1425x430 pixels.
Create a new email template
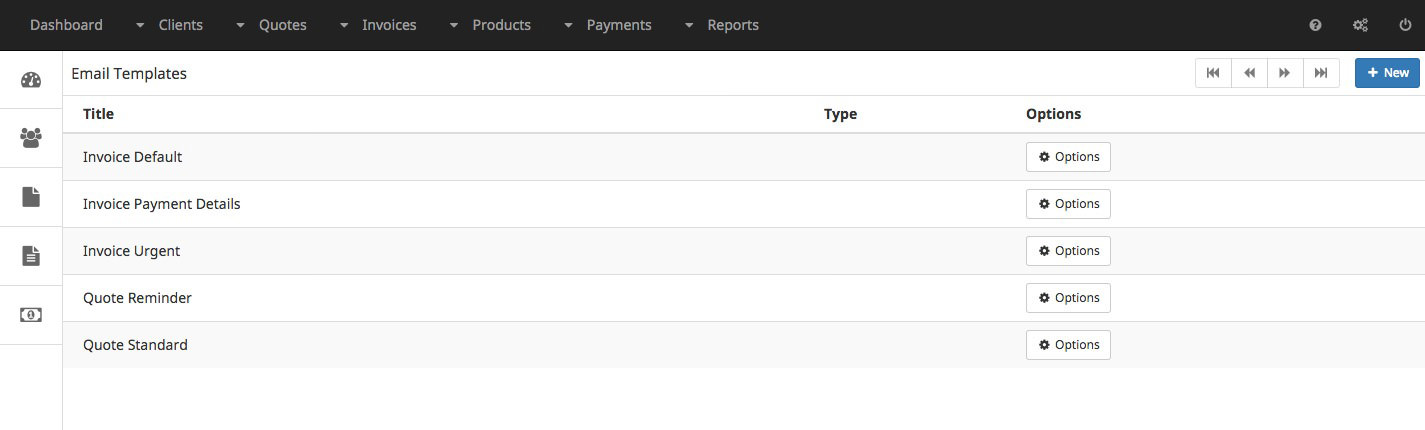(1387, 73)
